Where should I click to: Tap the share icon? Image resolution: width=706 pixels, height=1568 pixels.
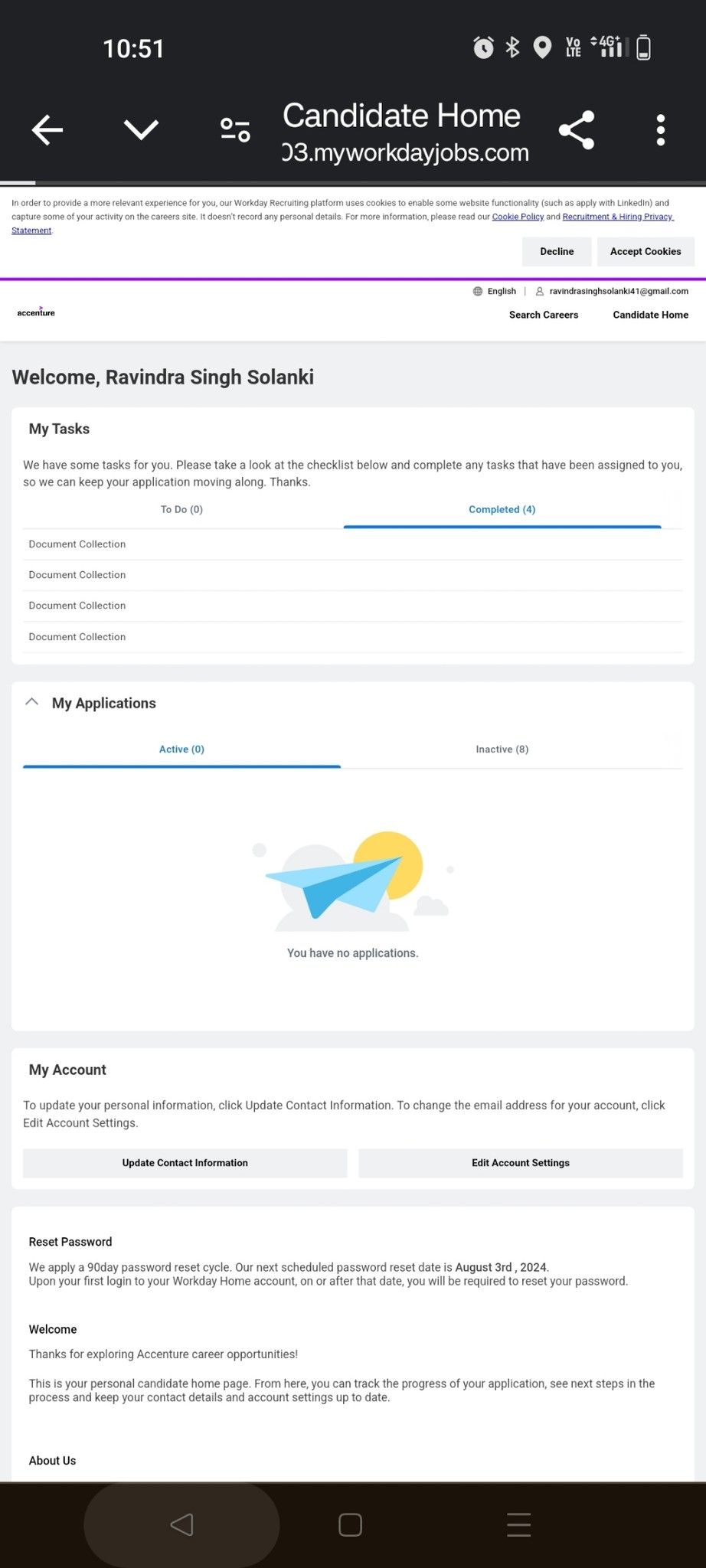coord(577,130)
